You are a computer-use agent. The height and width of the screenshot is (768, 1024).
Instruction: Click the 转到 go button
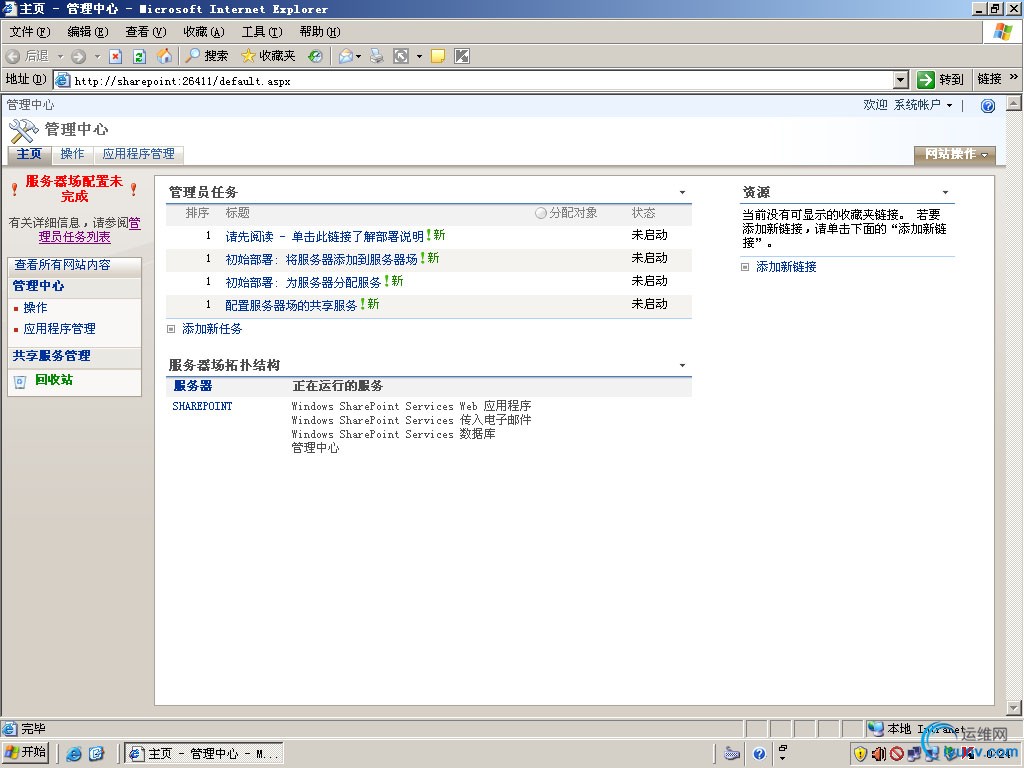coord(940,80)
